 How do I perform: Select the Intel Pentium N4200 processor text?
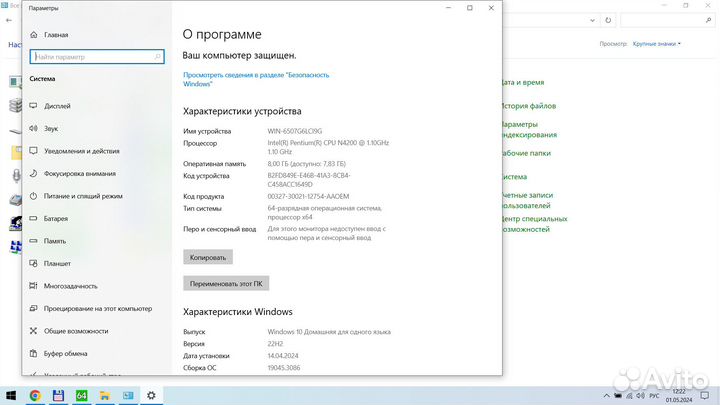[x=328, y=147]
